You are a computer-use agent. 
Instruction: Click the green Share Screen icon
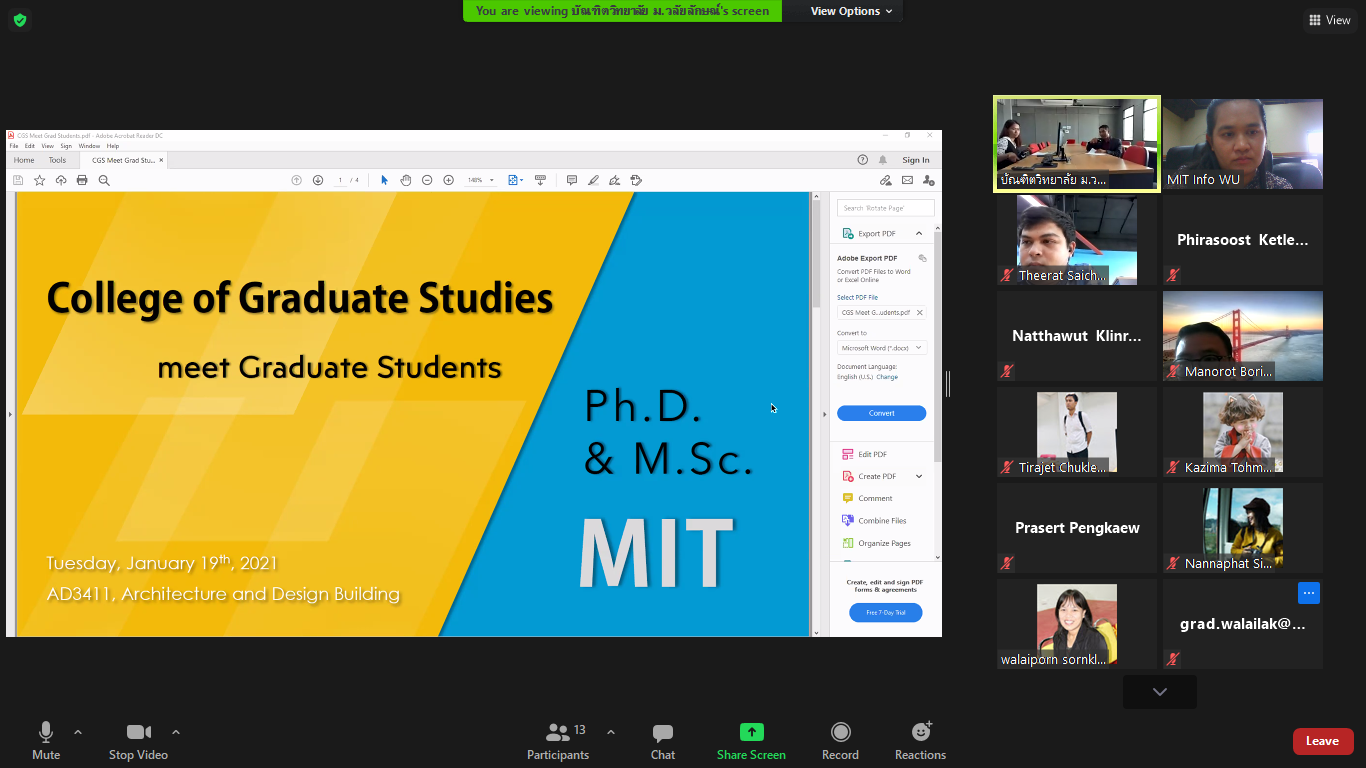pos(751,732)
